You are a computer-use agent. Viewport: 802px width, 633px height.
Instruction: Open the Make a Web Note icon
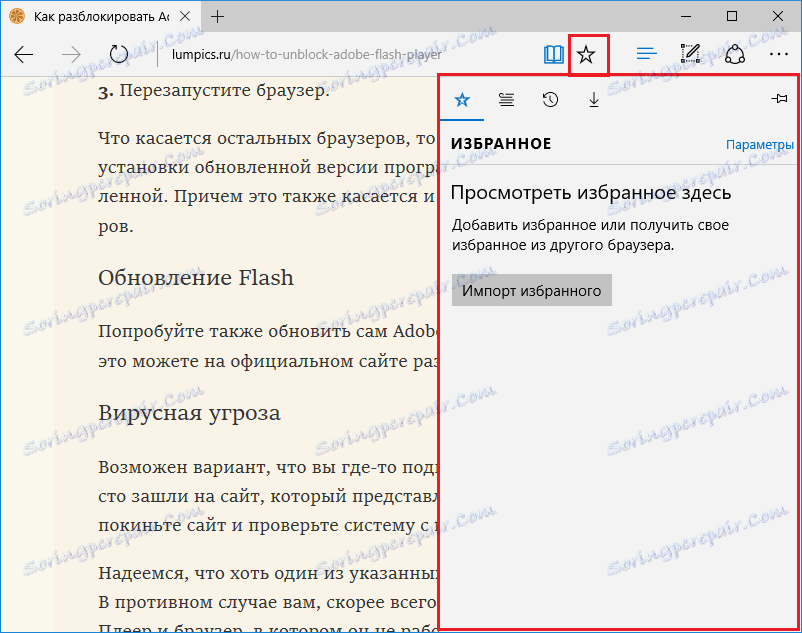click(689, 54)
